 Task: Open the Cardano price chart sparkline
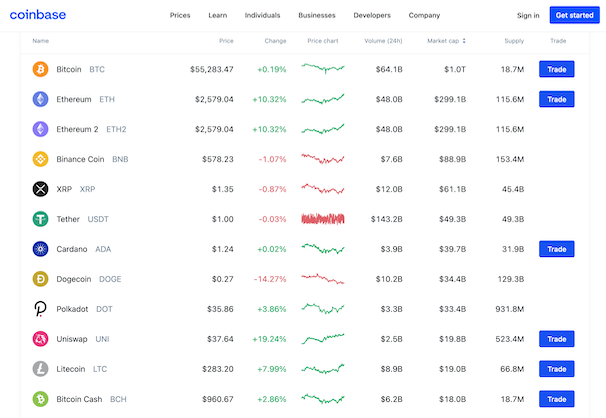tap(323, 248)
